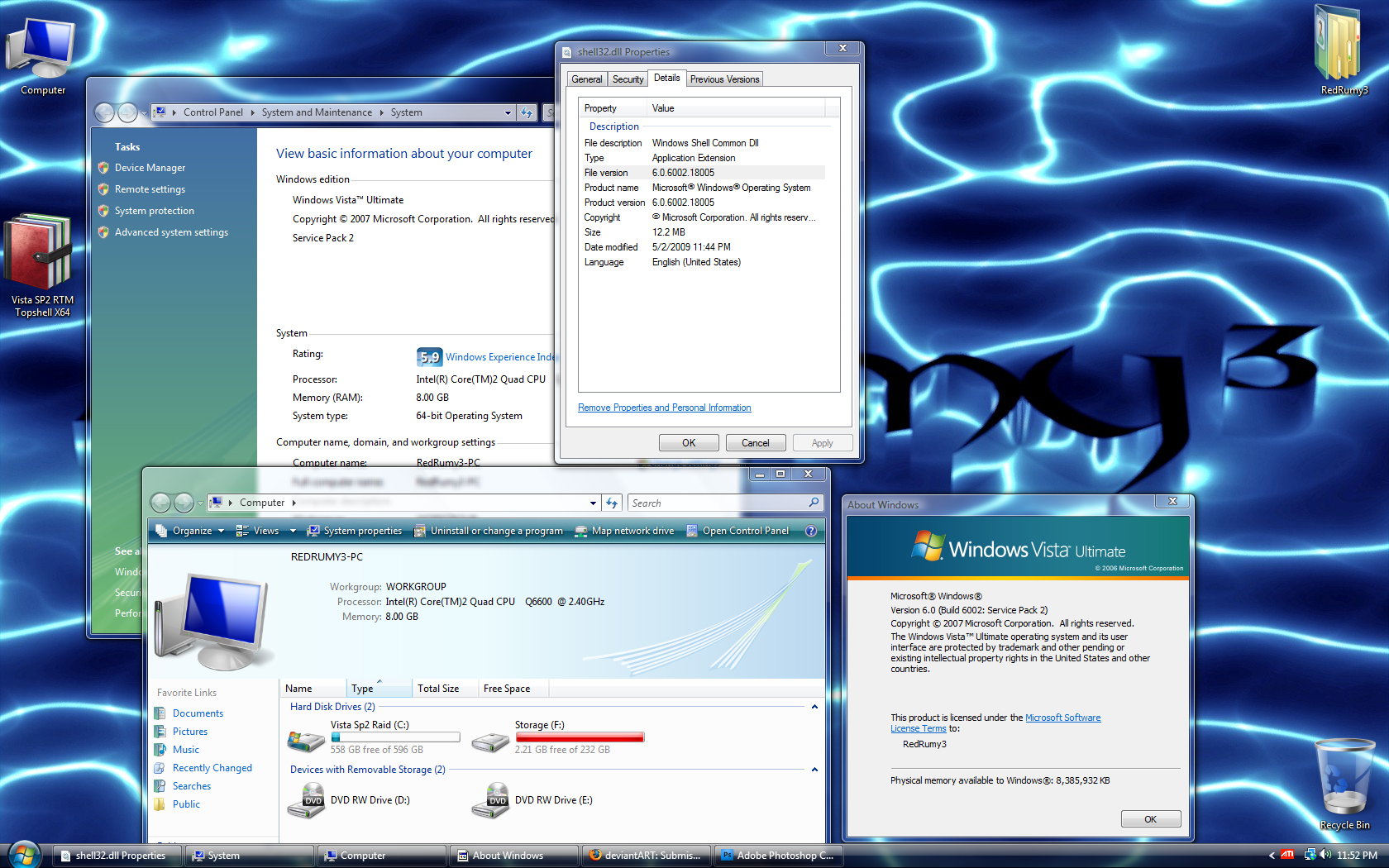Show hidden tray icons arrow
The image size is (1389, 868).
[1272, 856]
